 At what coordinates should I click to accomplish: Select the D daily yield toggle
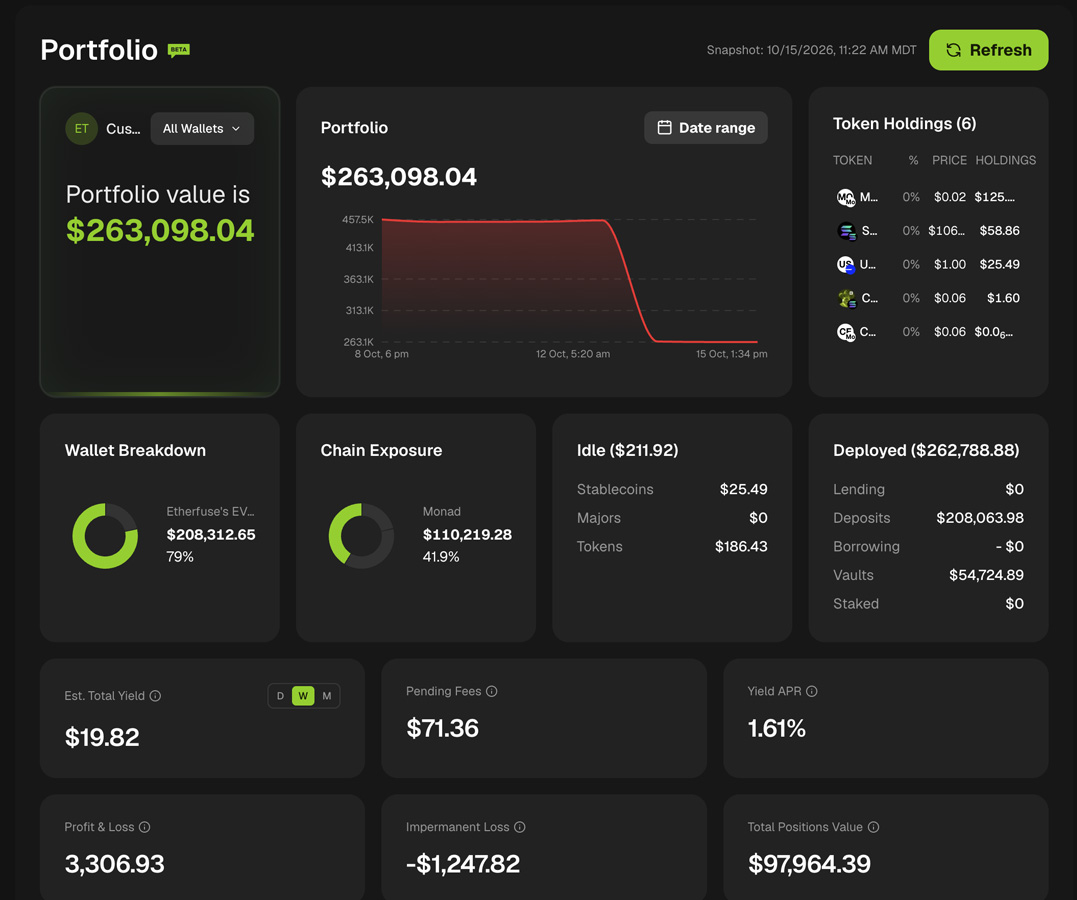click(280, 696)
